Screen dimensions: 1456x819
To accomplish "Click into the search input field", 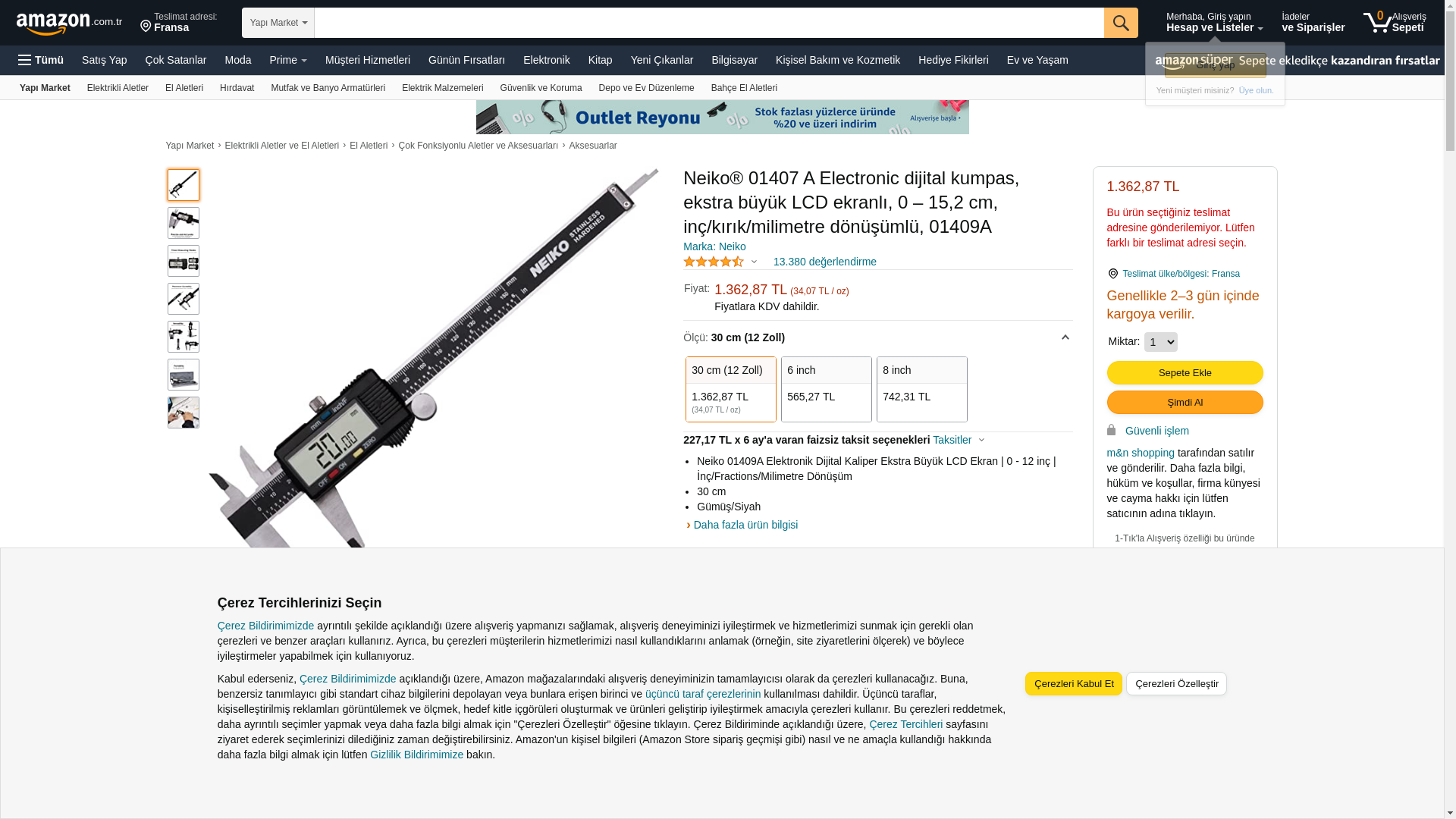I will [709, 23].
